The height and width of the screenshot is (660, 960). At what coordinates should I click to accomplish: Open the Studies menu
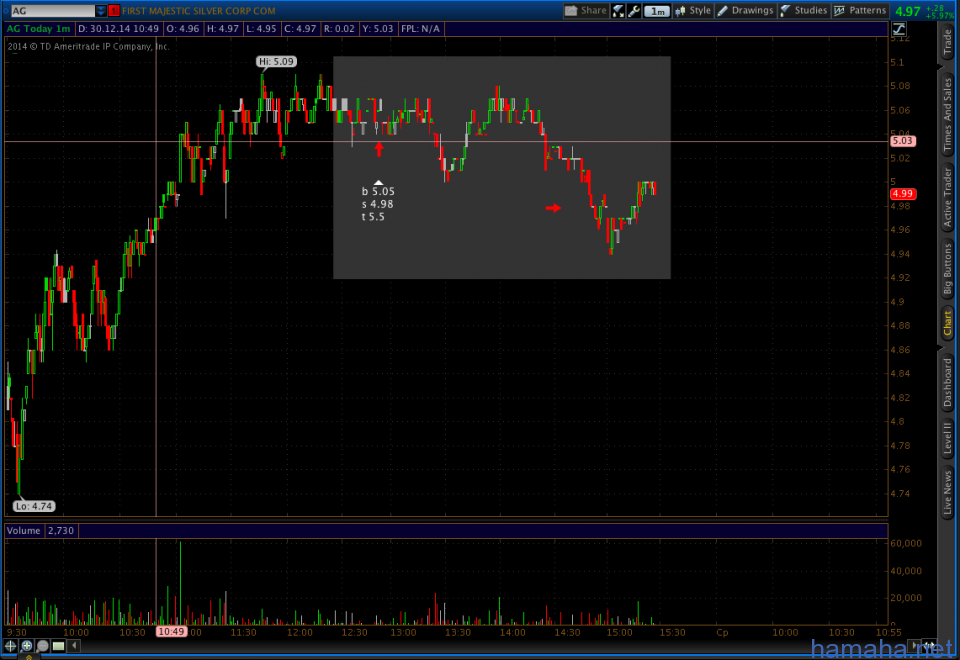click(804, 10)
